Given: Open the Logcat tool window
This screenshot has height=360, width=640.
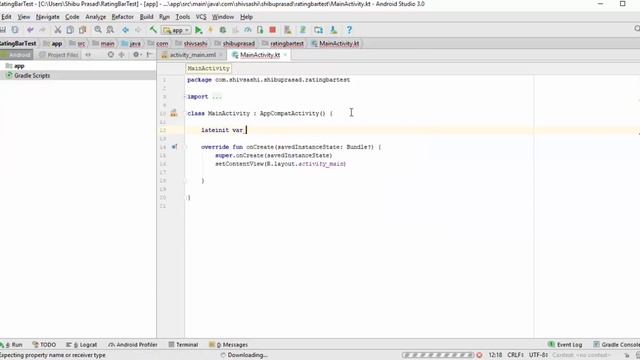Looking at the screenshot, I should pyautogui.click(x=81, y=344).
